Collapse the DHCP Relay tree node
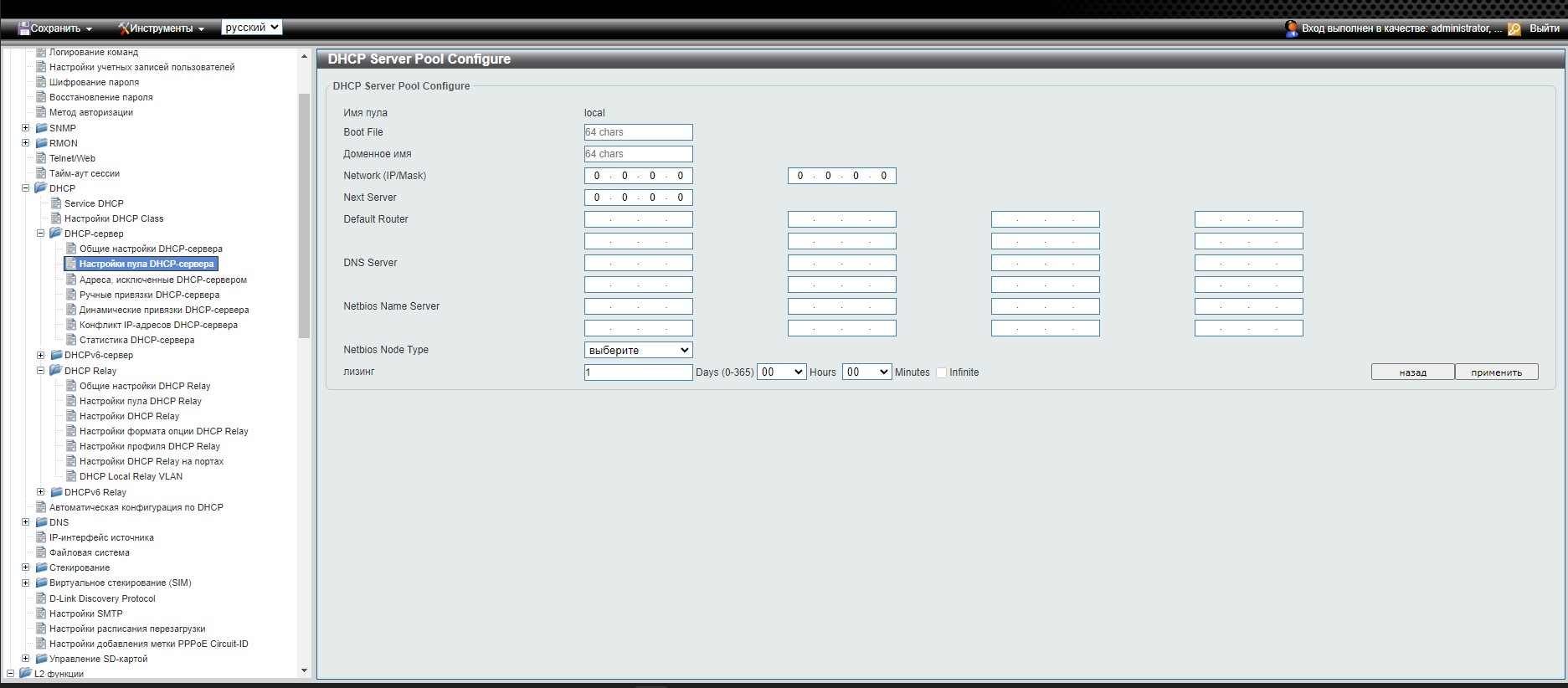 pyautogui.click(x=40, y=371)
